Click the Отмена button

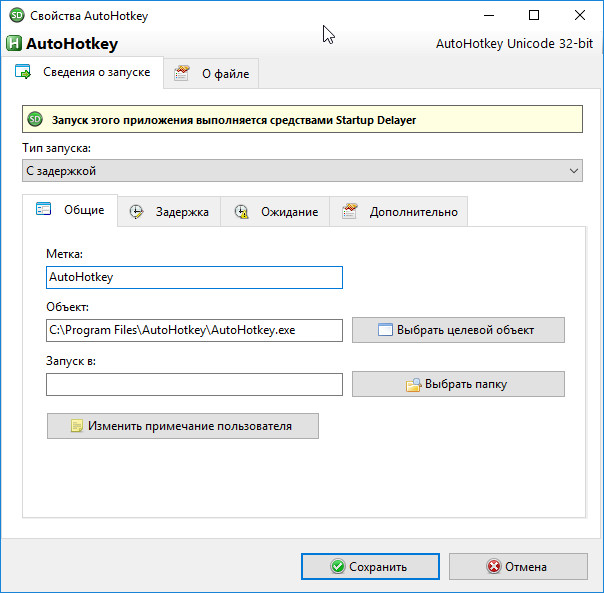tap(518, 566)
